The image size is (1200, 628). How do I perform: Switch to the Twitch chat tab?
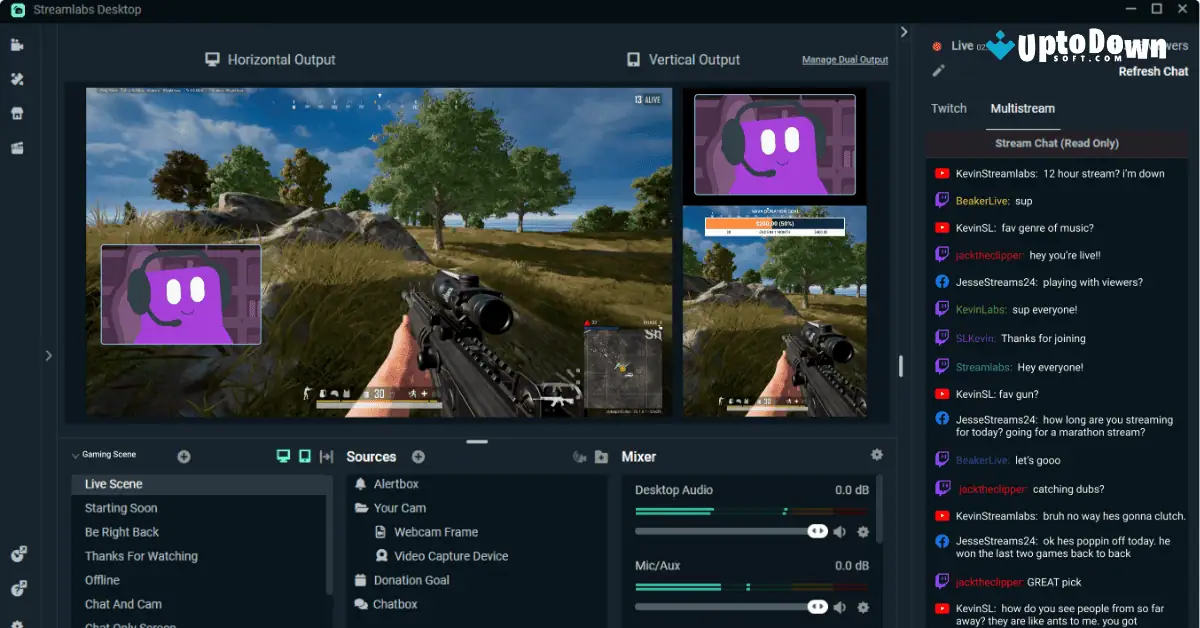pos(948,108)
